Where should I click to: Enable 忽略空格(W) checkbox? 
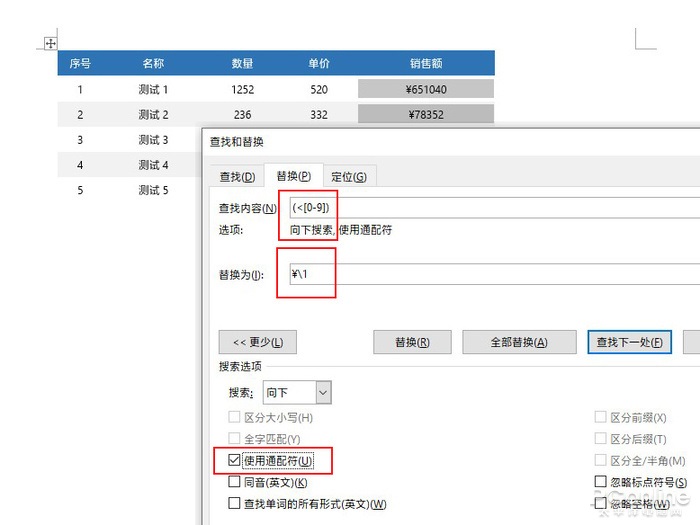pos(600,503)
